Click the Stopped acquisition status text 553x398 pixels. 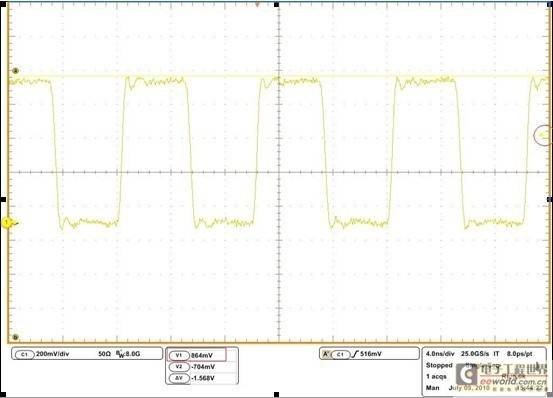tap(439, 365)
